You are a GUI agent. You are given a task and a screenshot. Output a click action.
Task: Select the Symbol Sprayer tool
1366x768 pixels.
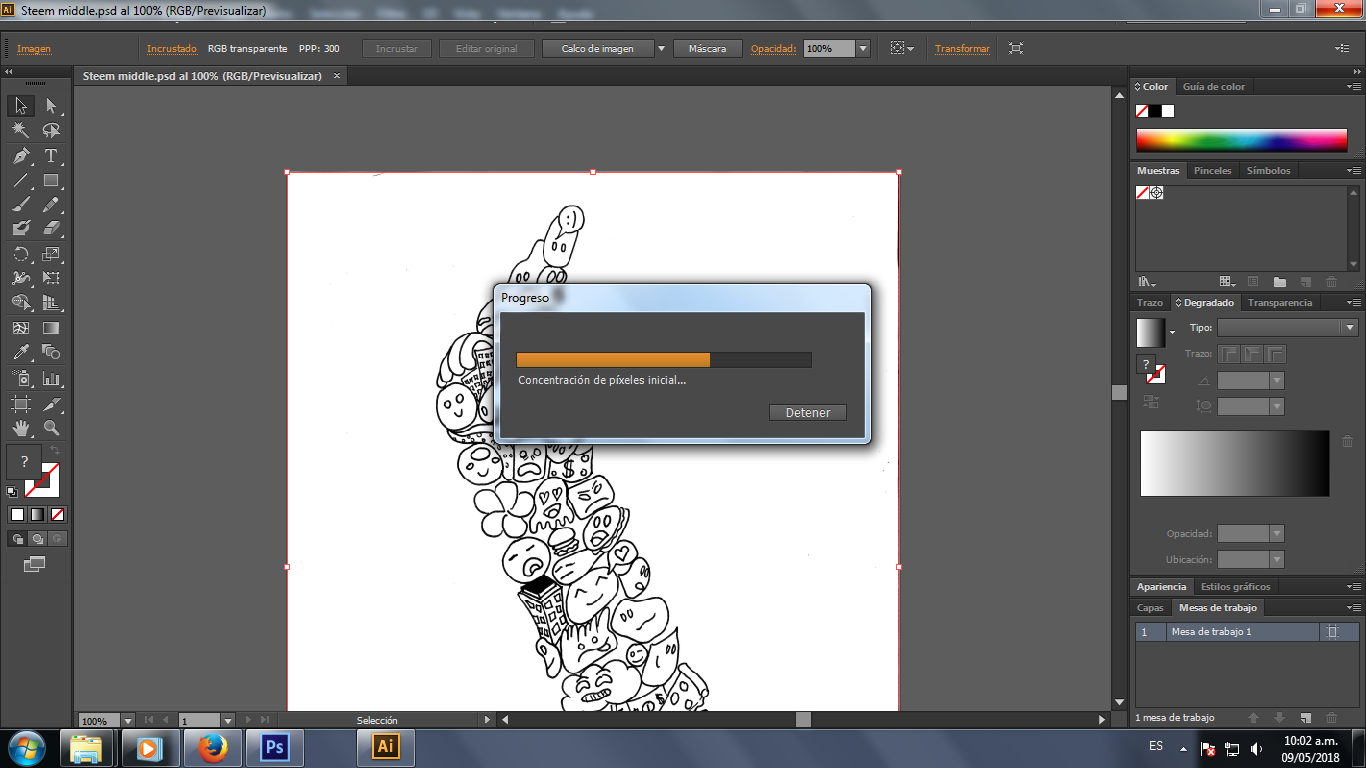[21, 379]
